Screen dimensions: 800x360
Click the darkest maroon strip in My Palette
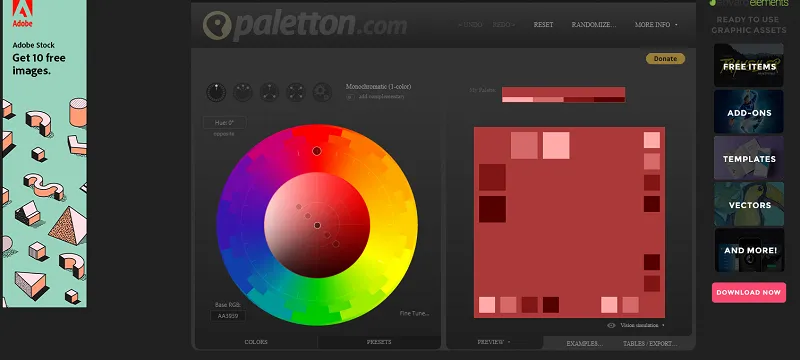coord(609,99)
